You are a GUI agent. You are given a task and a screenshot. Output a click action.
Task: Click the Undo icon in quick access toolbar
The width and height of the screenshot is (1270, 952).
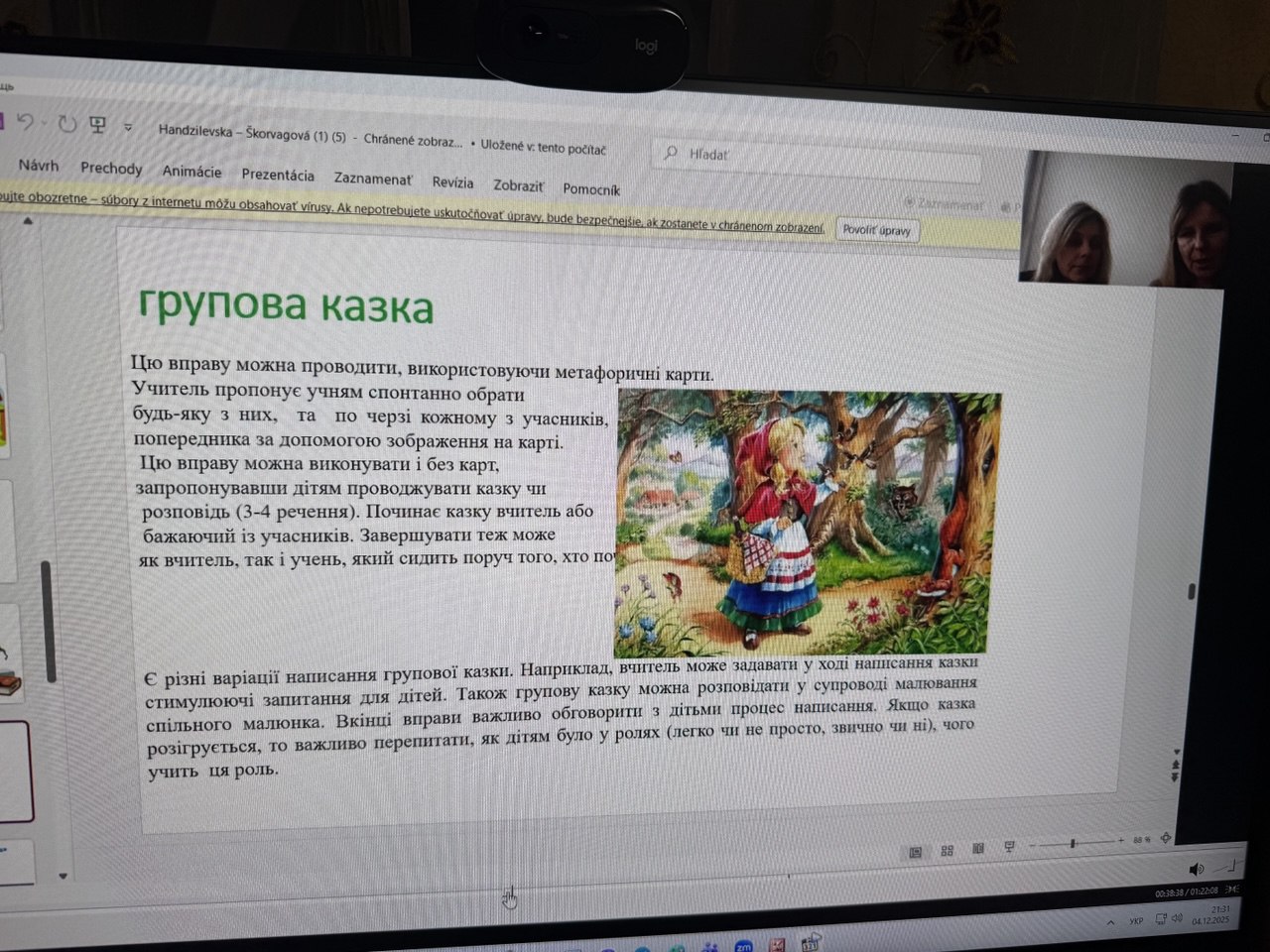pos(25,122)
